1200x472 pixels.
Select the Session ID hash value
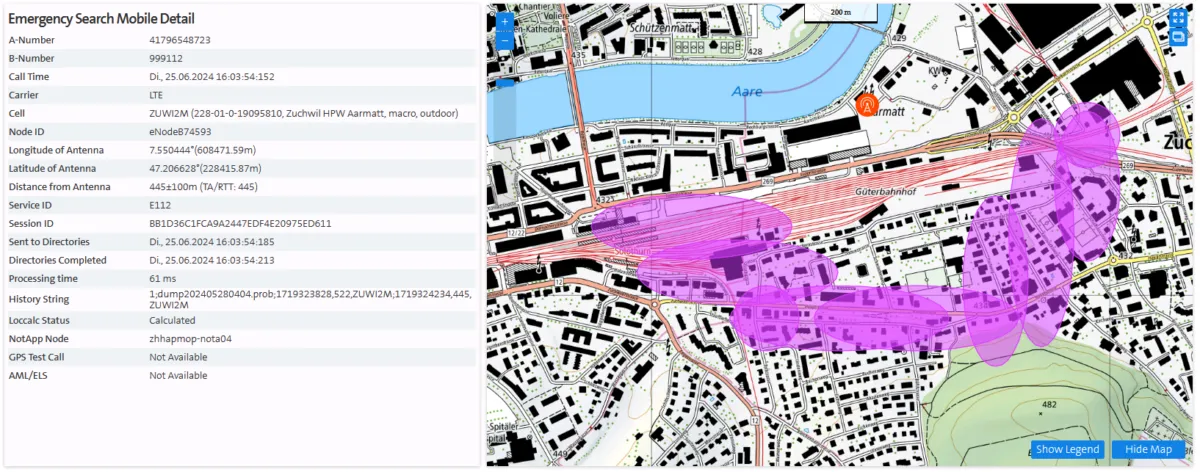(240, 223)
